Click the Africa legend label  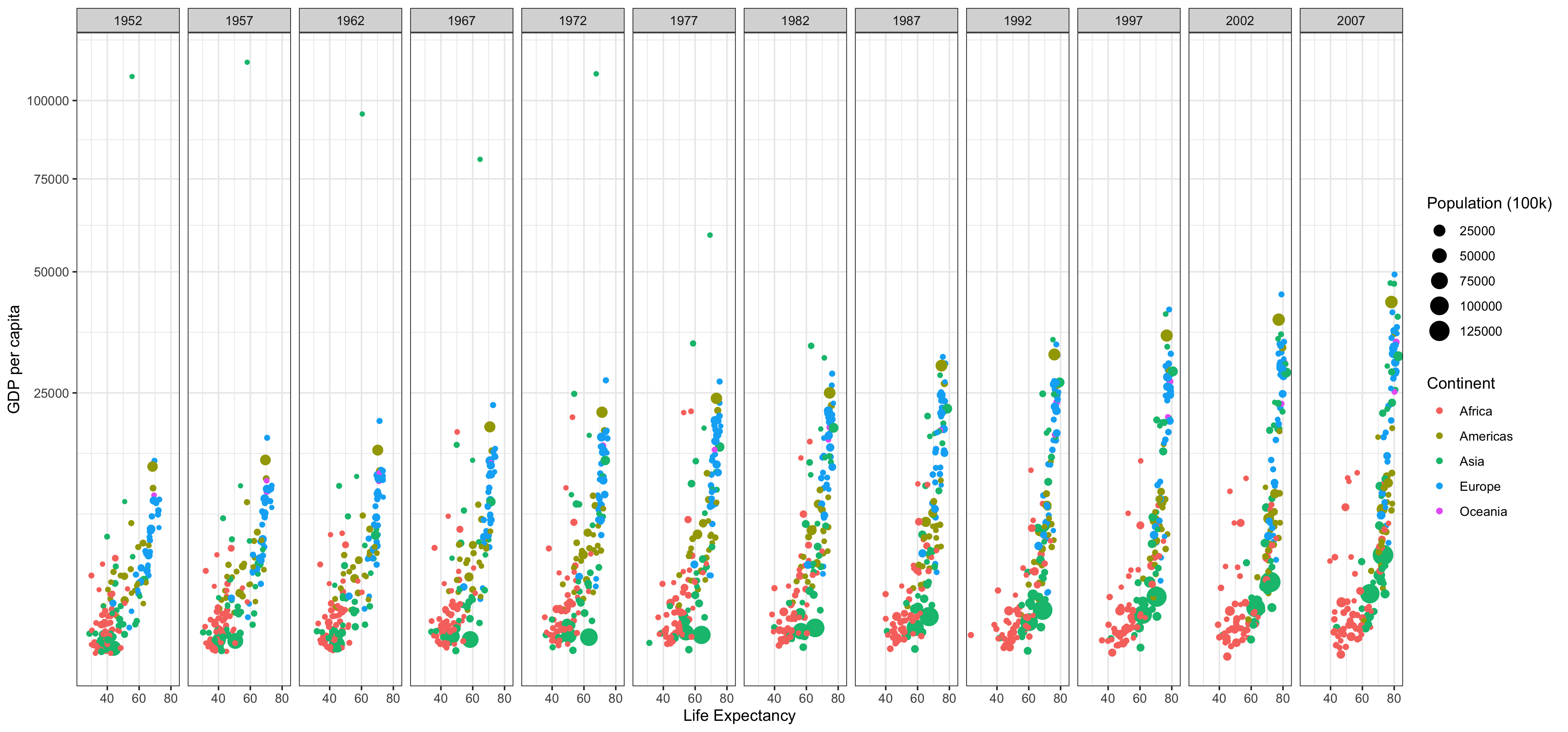1475,411
